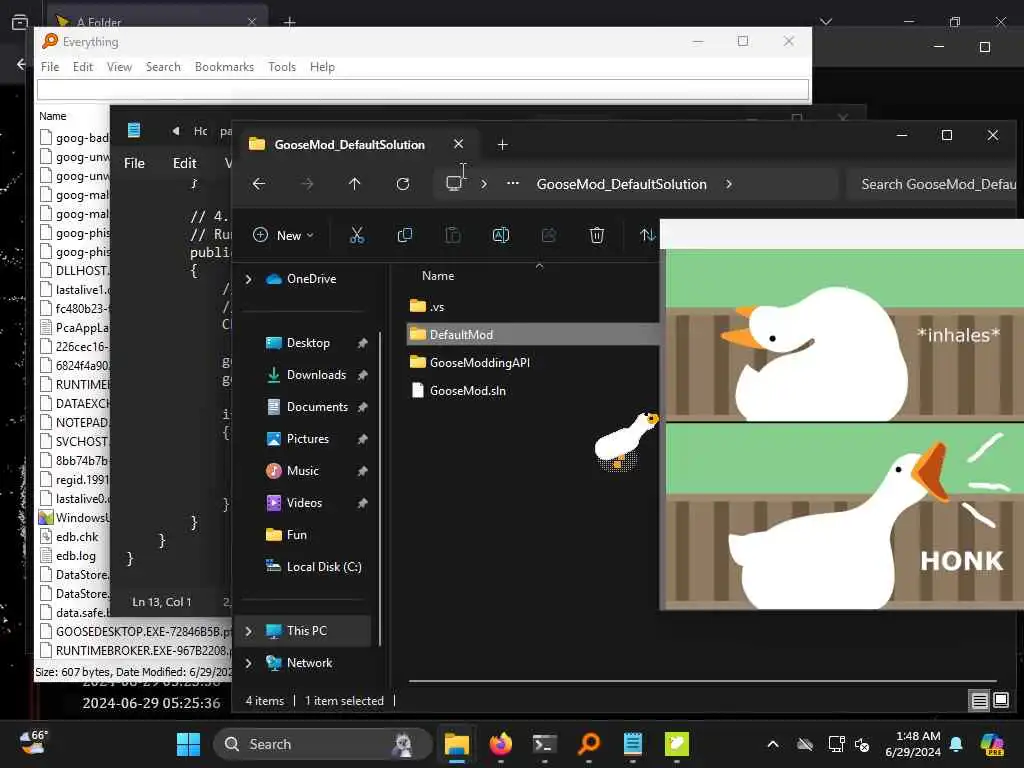The image size is (1024, 768).
Task: Go back with Explorer back arrow
Action: pos(259,184)
